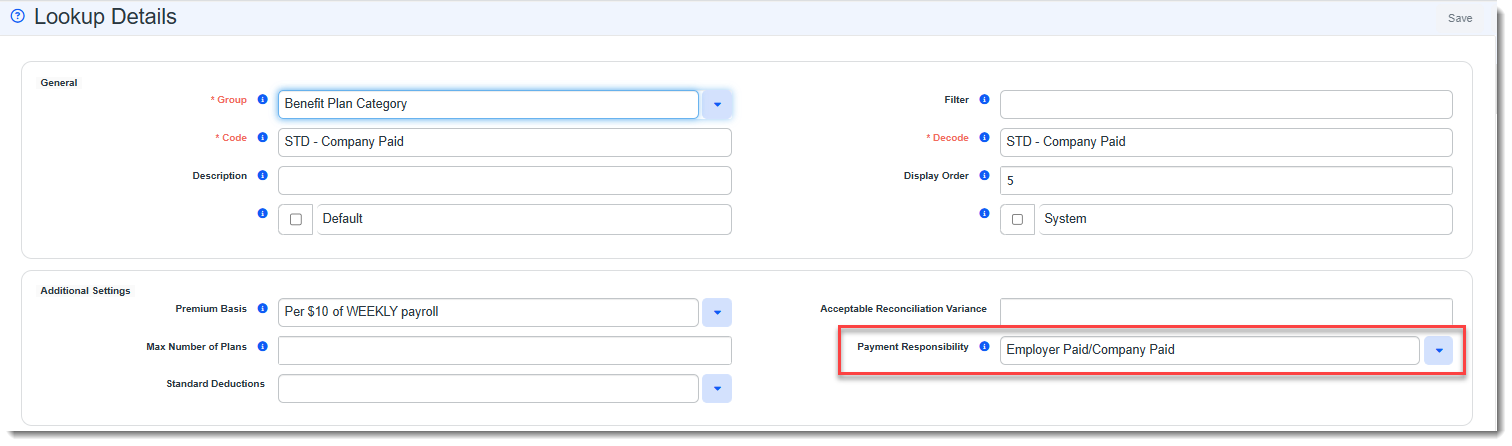Screen dimensions: 1512x446
Task: Click the info icon next to Description
Action: click(x=263, y=176)
